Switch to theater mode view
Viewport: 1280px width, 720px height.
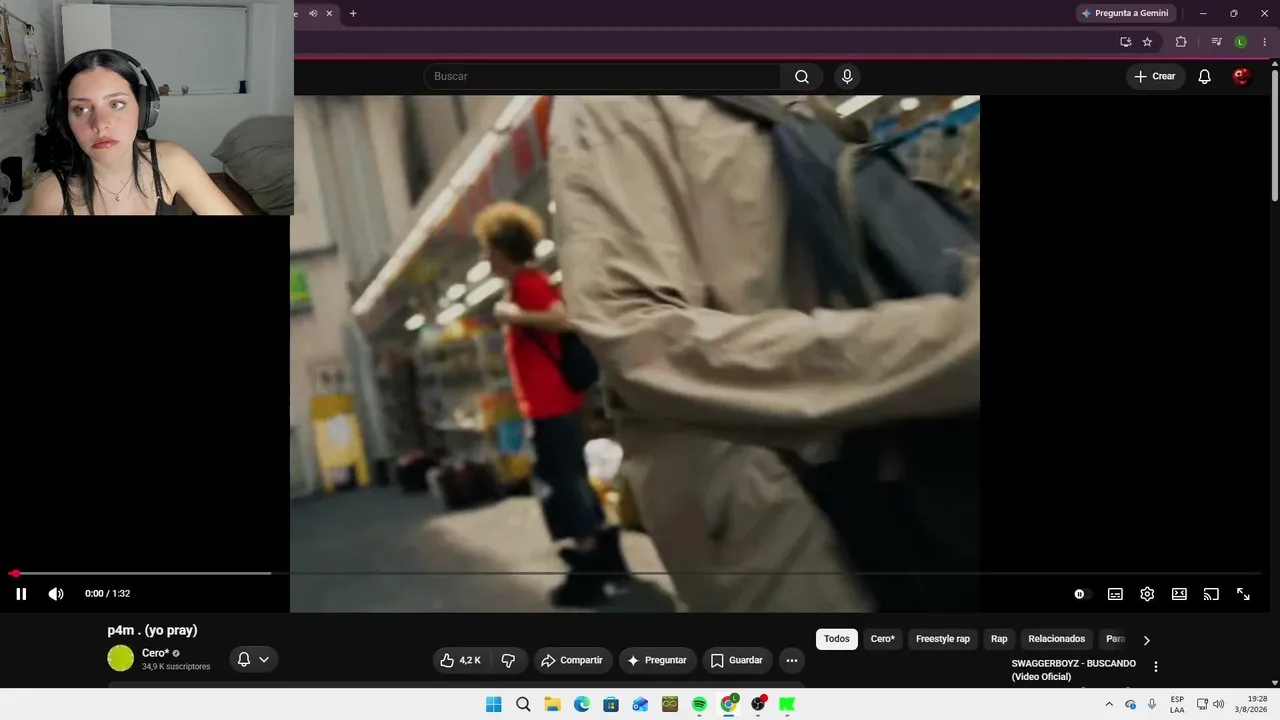[1179, 594]
